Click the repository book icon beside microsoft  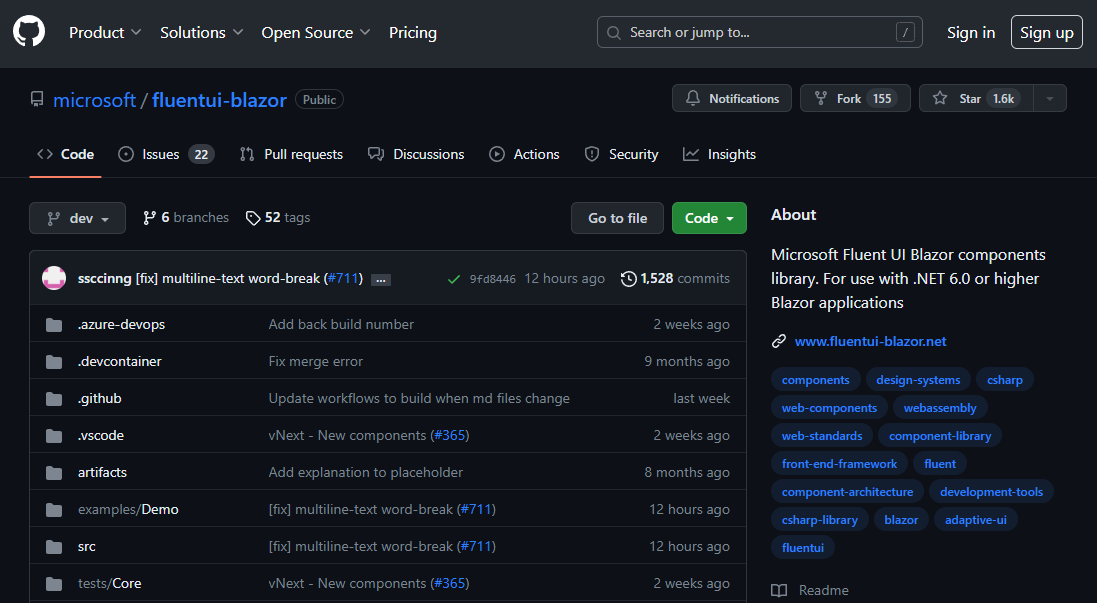(37, 99)
